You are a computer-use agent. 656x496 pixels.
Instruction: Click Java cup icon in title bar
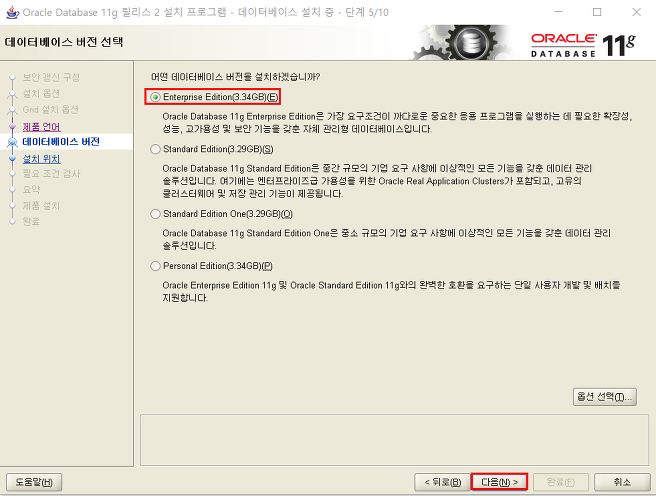12,12
